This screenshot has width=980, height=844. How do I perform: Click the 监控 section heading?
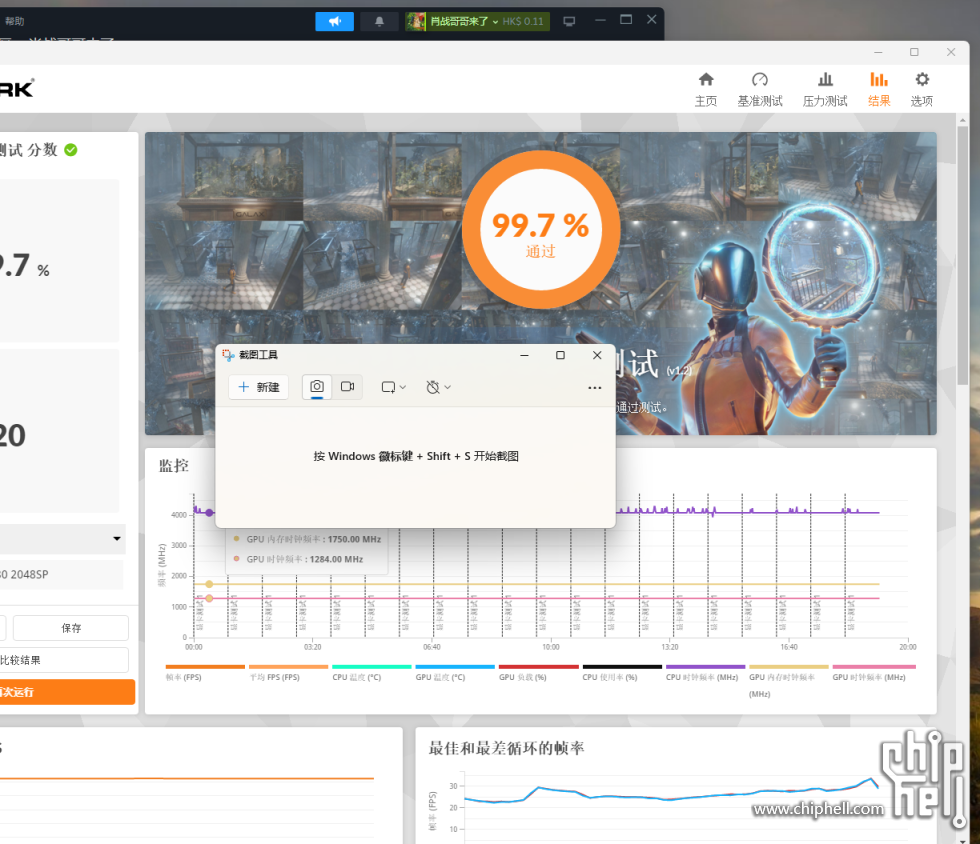point(174,466)
